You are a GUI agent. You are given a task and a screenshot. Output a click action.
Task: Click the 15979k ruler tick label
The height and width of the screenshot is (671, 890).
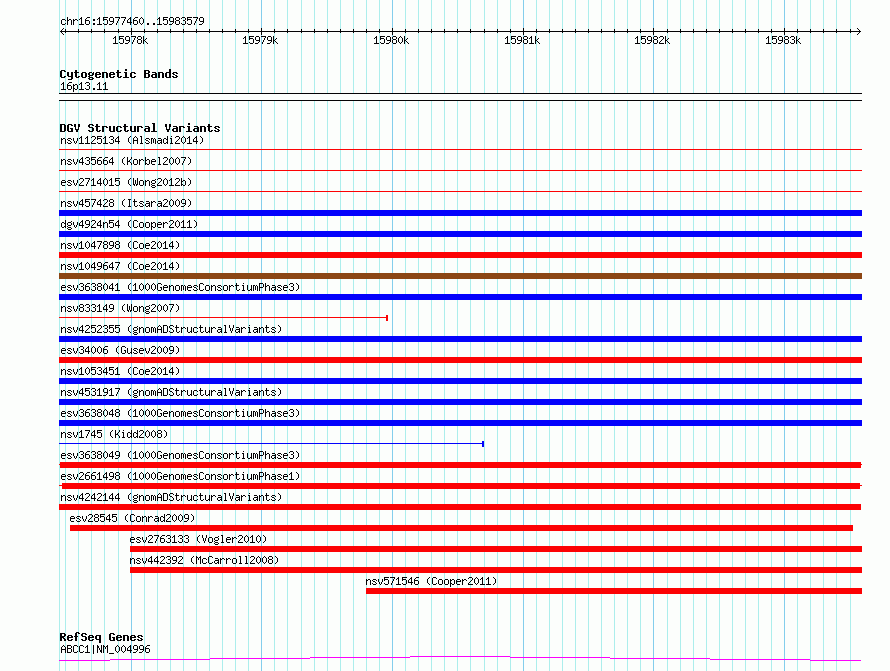[260, 40]
